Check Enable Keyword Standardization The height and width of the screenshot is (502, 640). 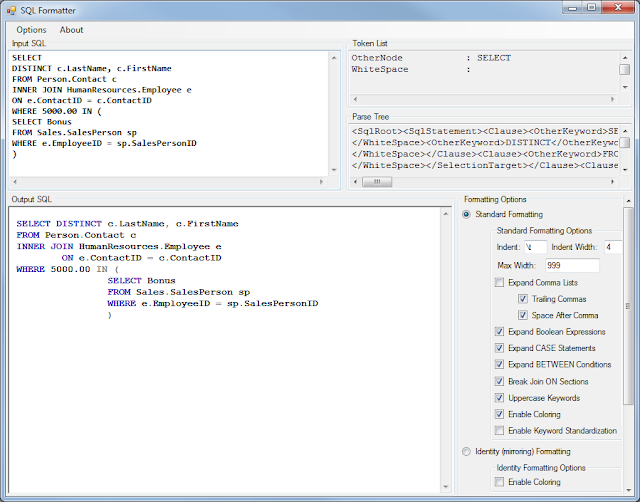[x=499, y=431]
